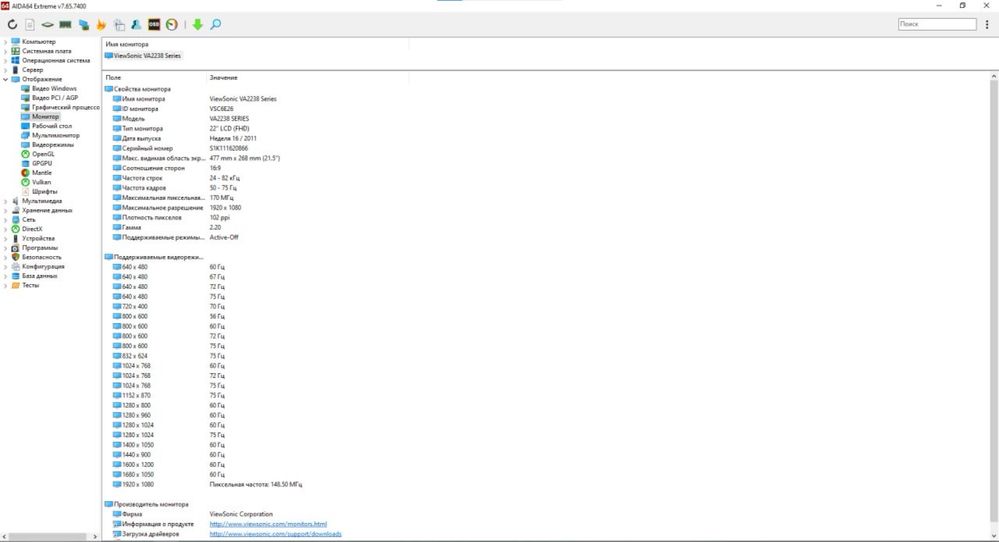Click the scroll-up arrow of details pane
999x542 pixels.
coord(994,76)
